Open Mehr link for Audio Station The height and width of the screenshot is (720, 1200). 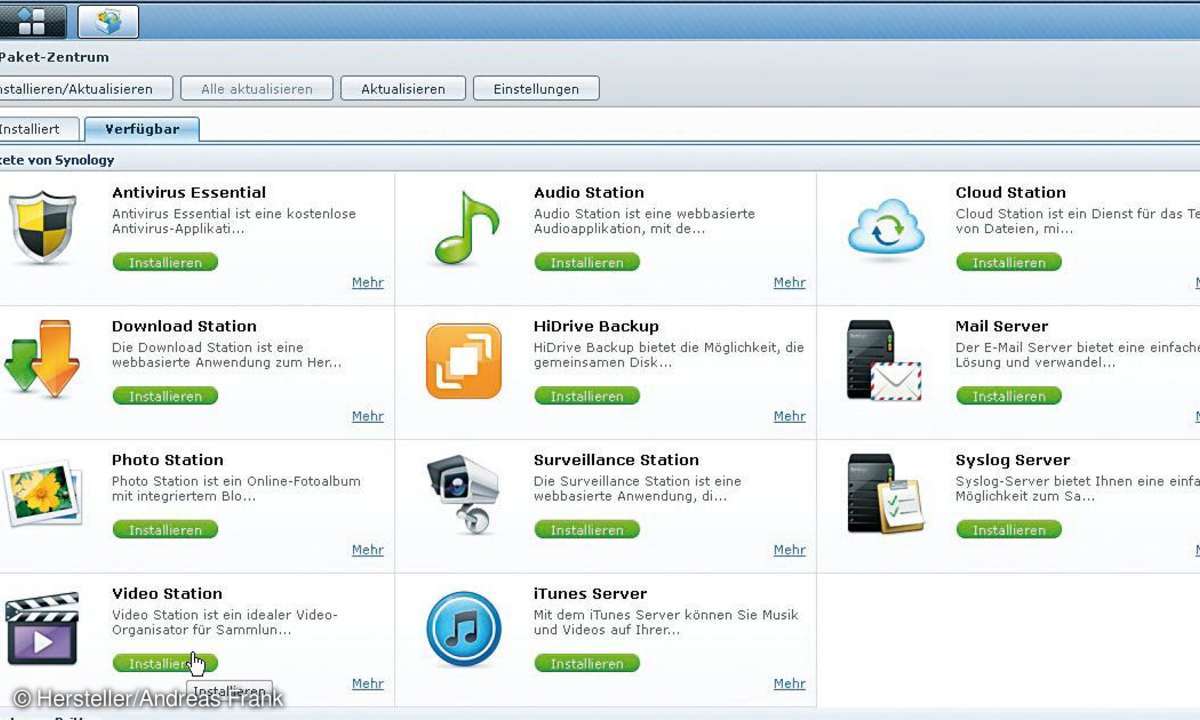pyautogui.click(x=790, y=283)
